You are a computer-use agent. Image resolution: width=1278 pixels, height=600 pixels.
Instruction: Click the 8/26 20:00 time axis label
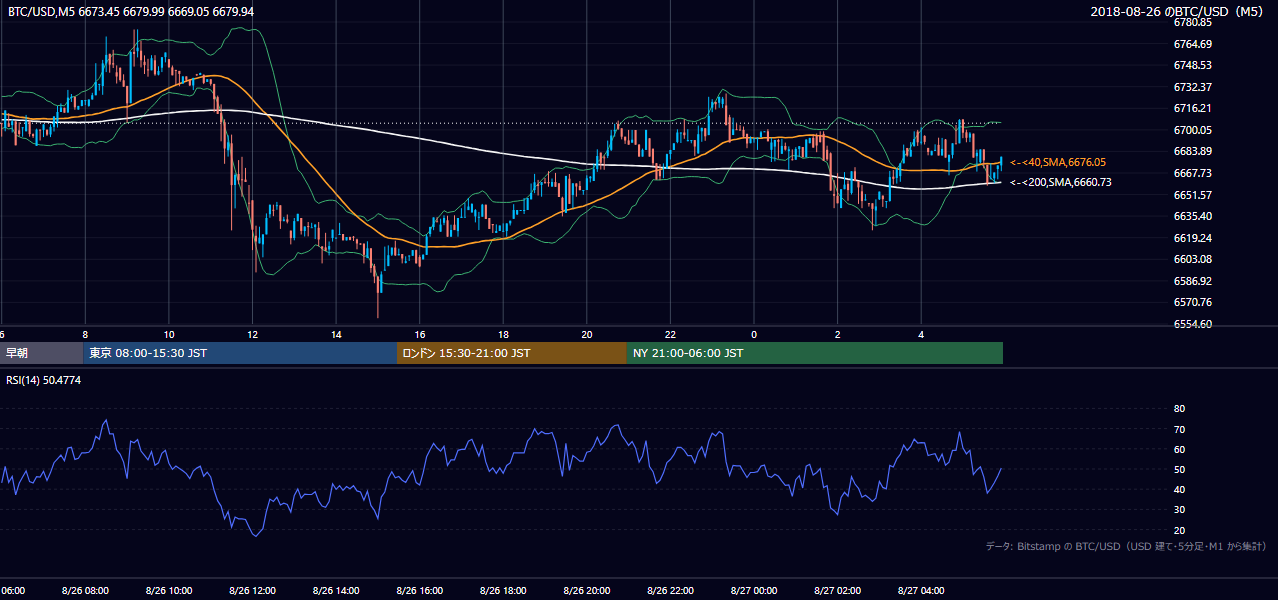pyautogui.click(x=586, y=590)
